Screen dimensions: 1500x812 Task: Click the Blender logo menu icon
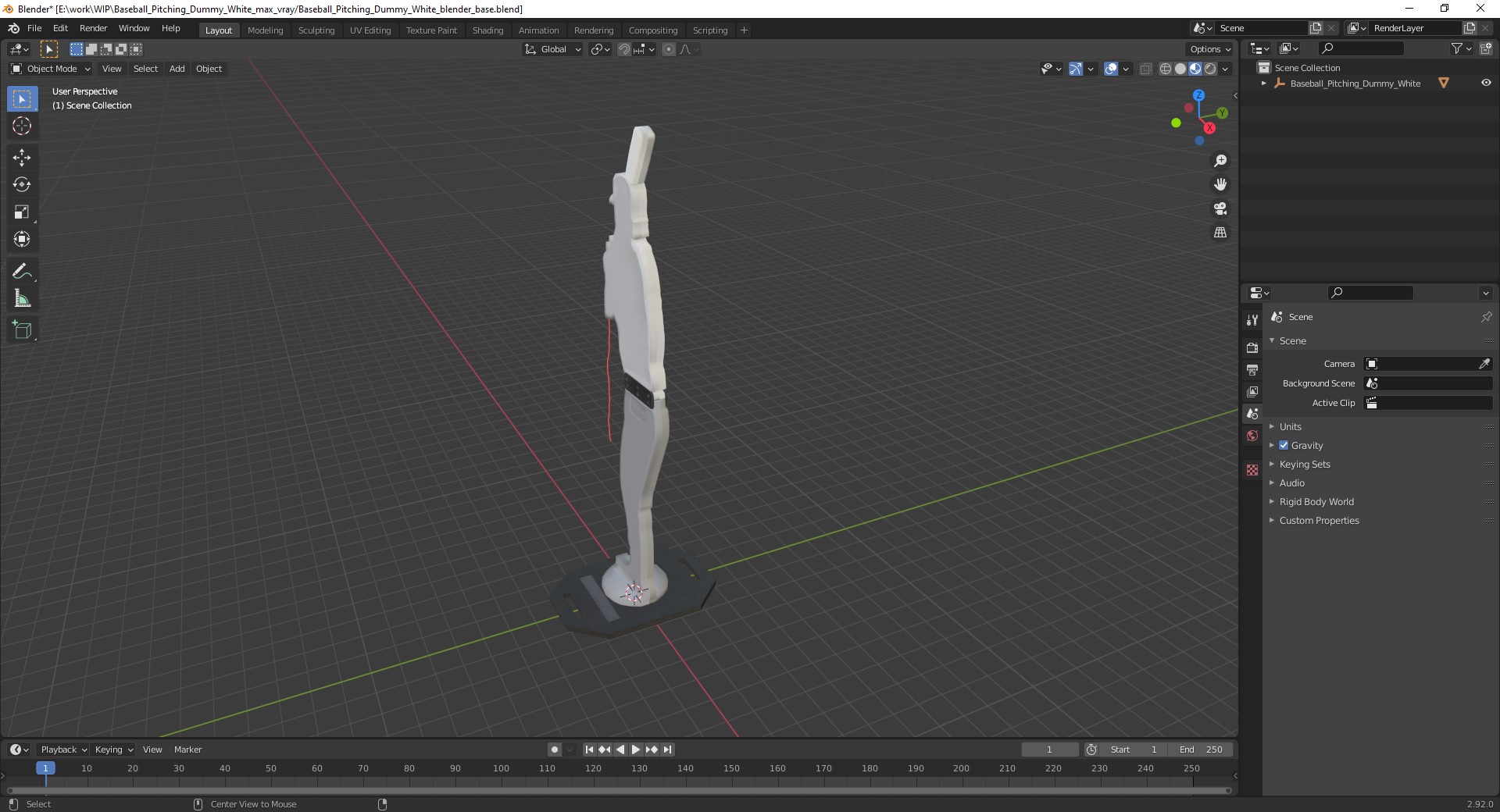pyautogui.click(x=13, y=28)
